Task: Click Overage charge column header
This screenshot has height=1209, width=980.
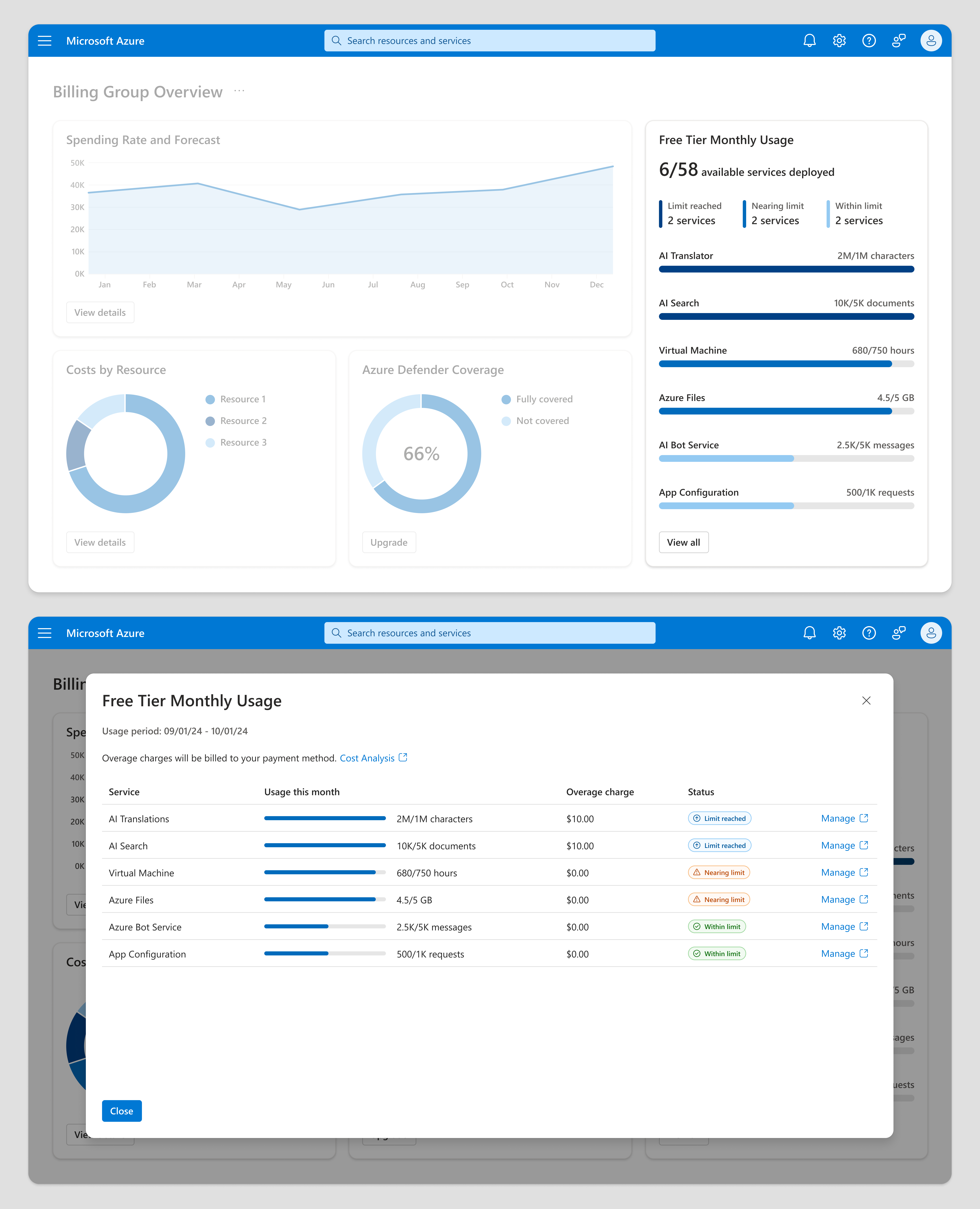Action: click(x=600, y=792)
